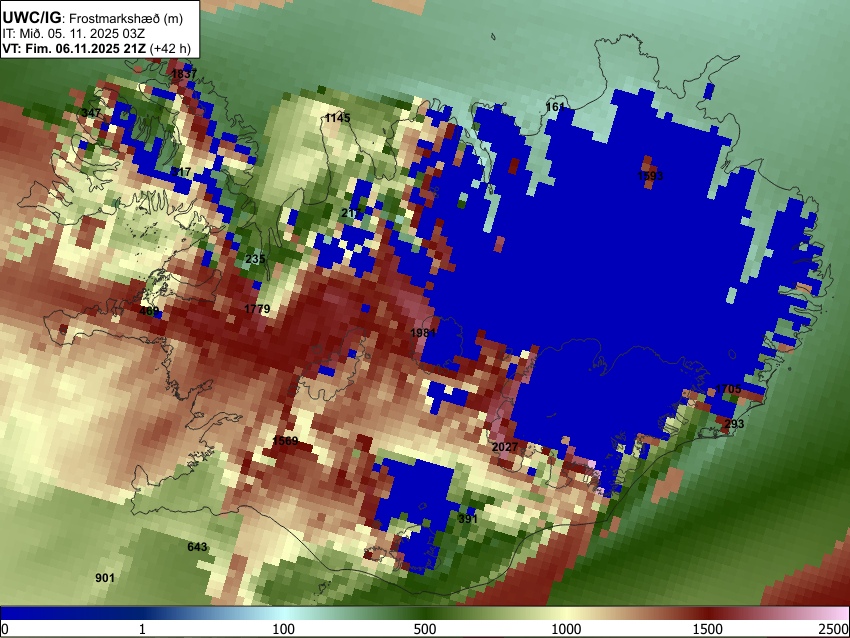The image size is (850, 638).
Task: Click the color scale tick label 500
Action: tap(424, 629)
